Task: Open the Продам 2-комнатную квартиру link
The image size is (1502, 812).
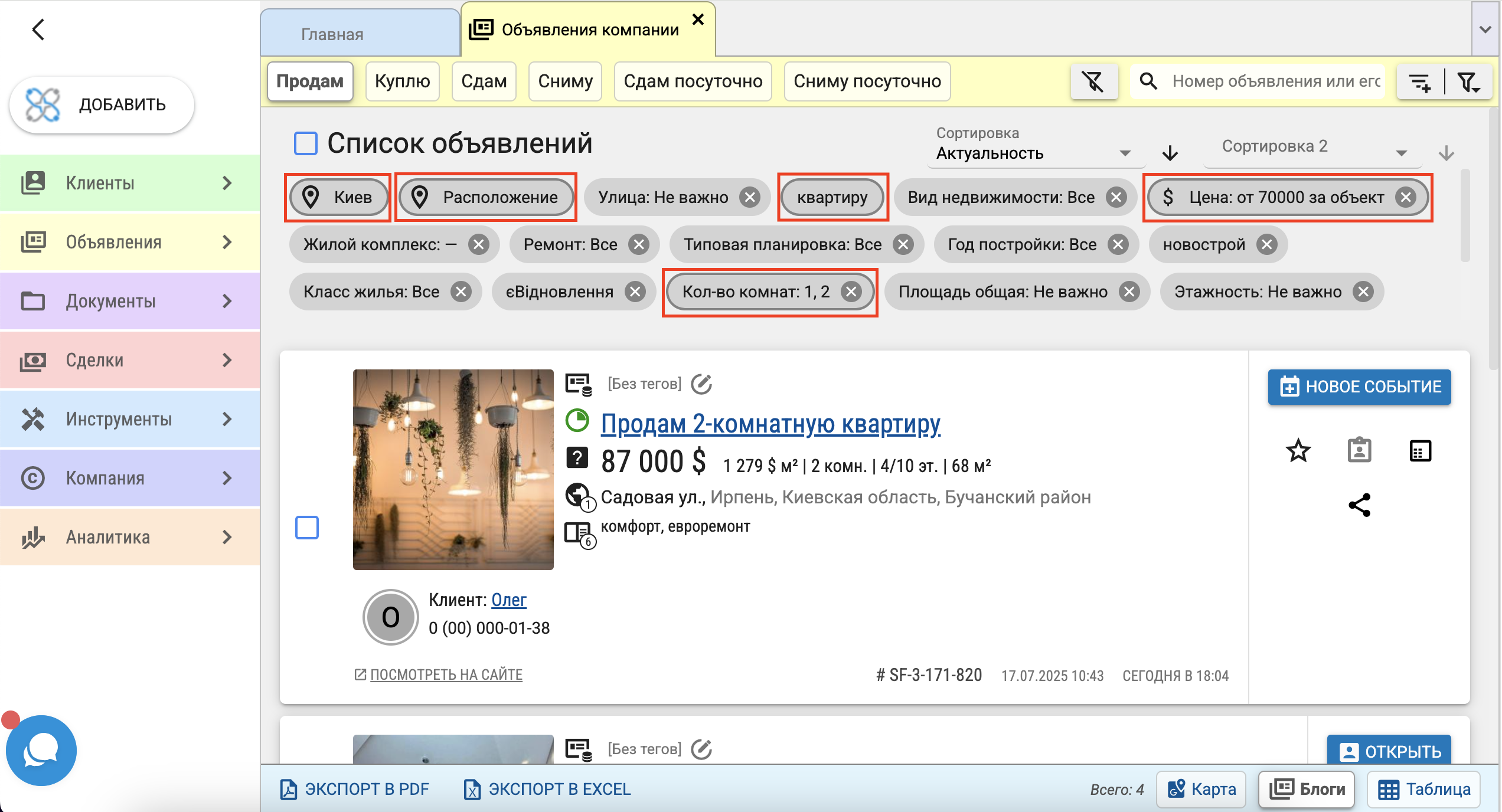Action: 770,424
